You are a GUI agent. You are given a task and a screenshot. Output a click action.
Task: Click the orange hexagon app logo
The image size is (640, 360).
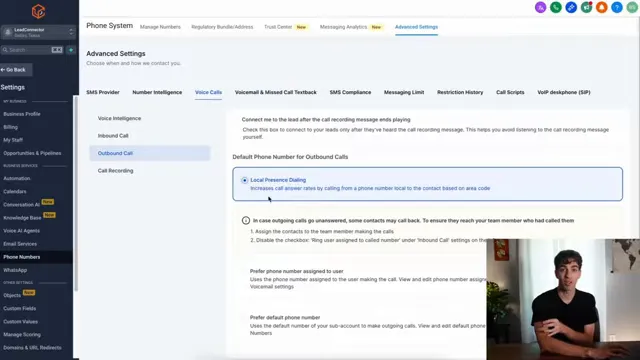(x=38, y=11)
